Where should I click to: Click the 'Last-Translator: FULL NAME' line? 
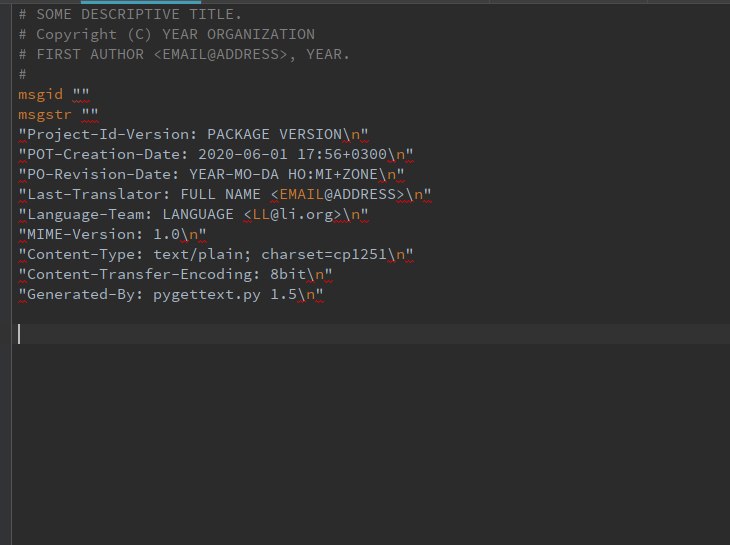click(x=225, y=195)
